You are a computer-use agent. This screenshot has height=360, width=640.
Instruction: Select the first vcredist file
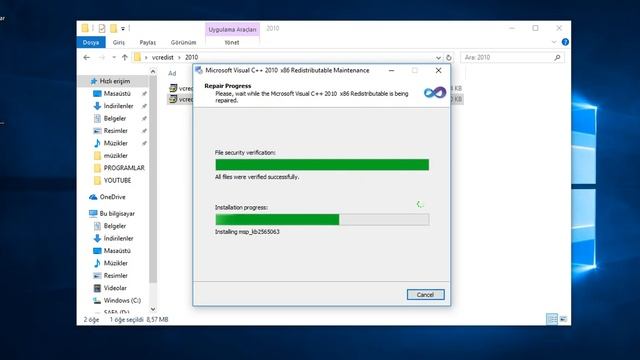point(180,88)
